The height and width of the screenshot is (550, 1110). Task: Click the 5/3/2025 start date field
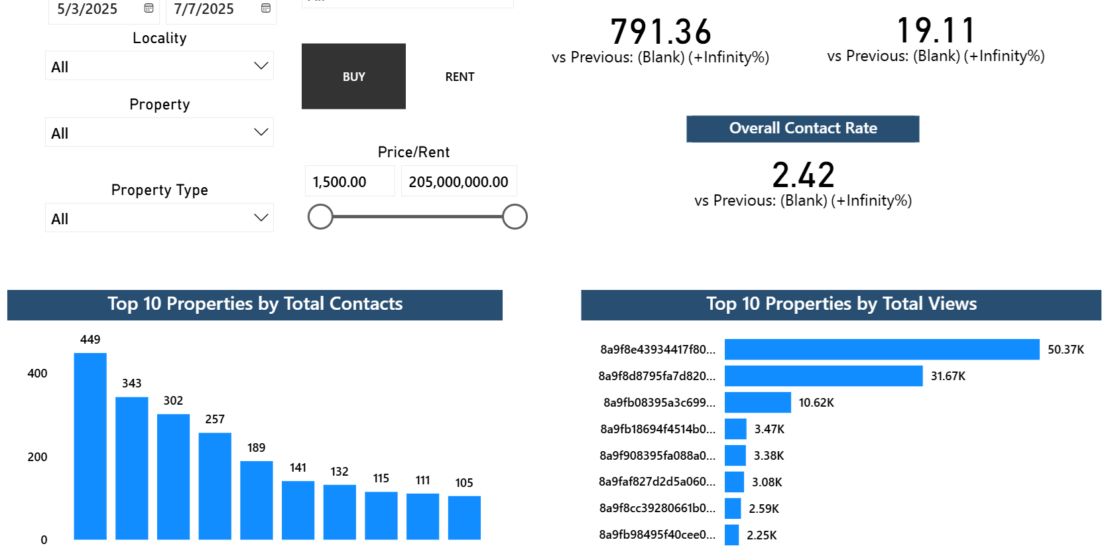[x=92, y=8]
